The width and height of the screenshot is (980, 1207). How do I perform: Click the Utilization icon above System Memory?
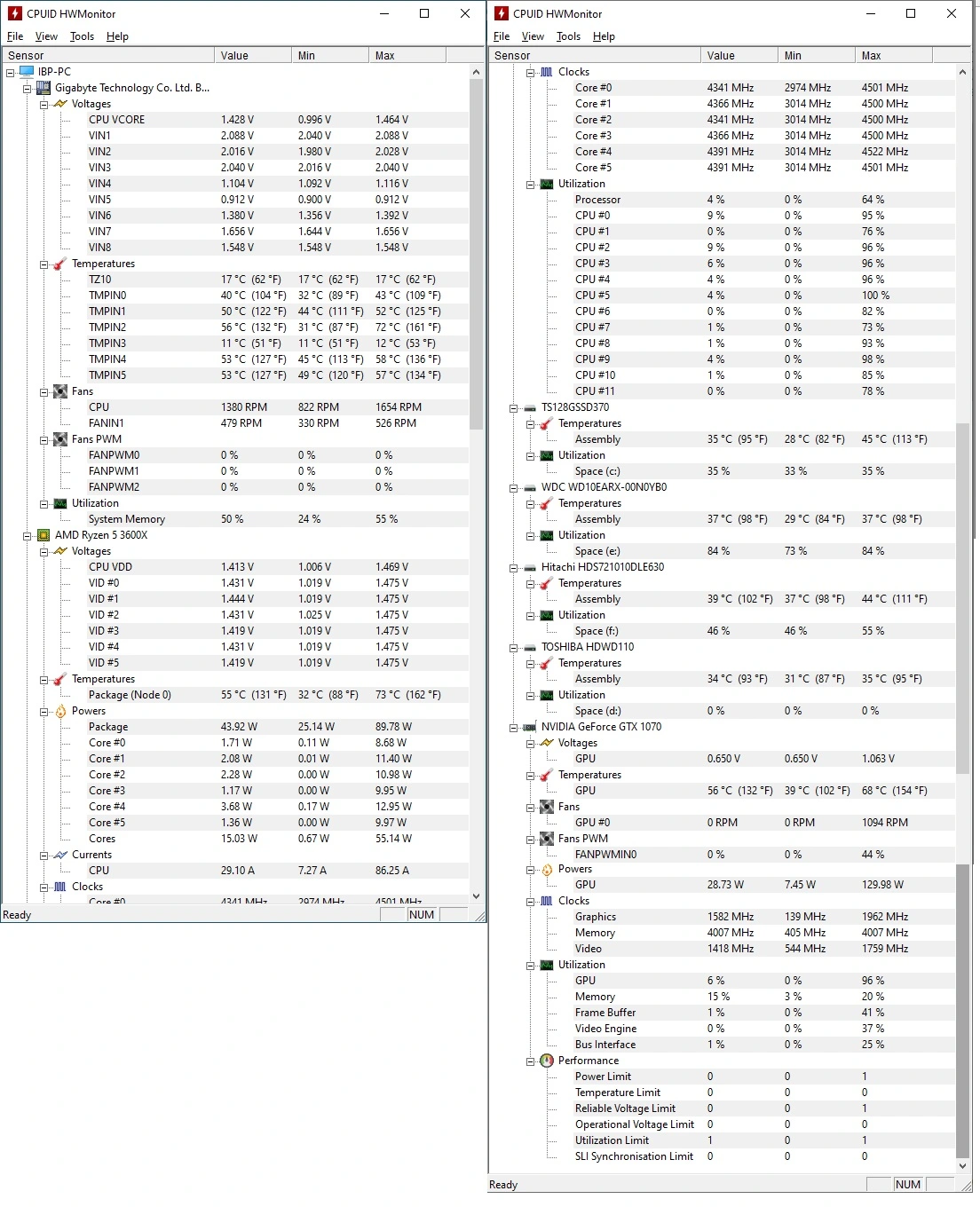coord(60,503)
